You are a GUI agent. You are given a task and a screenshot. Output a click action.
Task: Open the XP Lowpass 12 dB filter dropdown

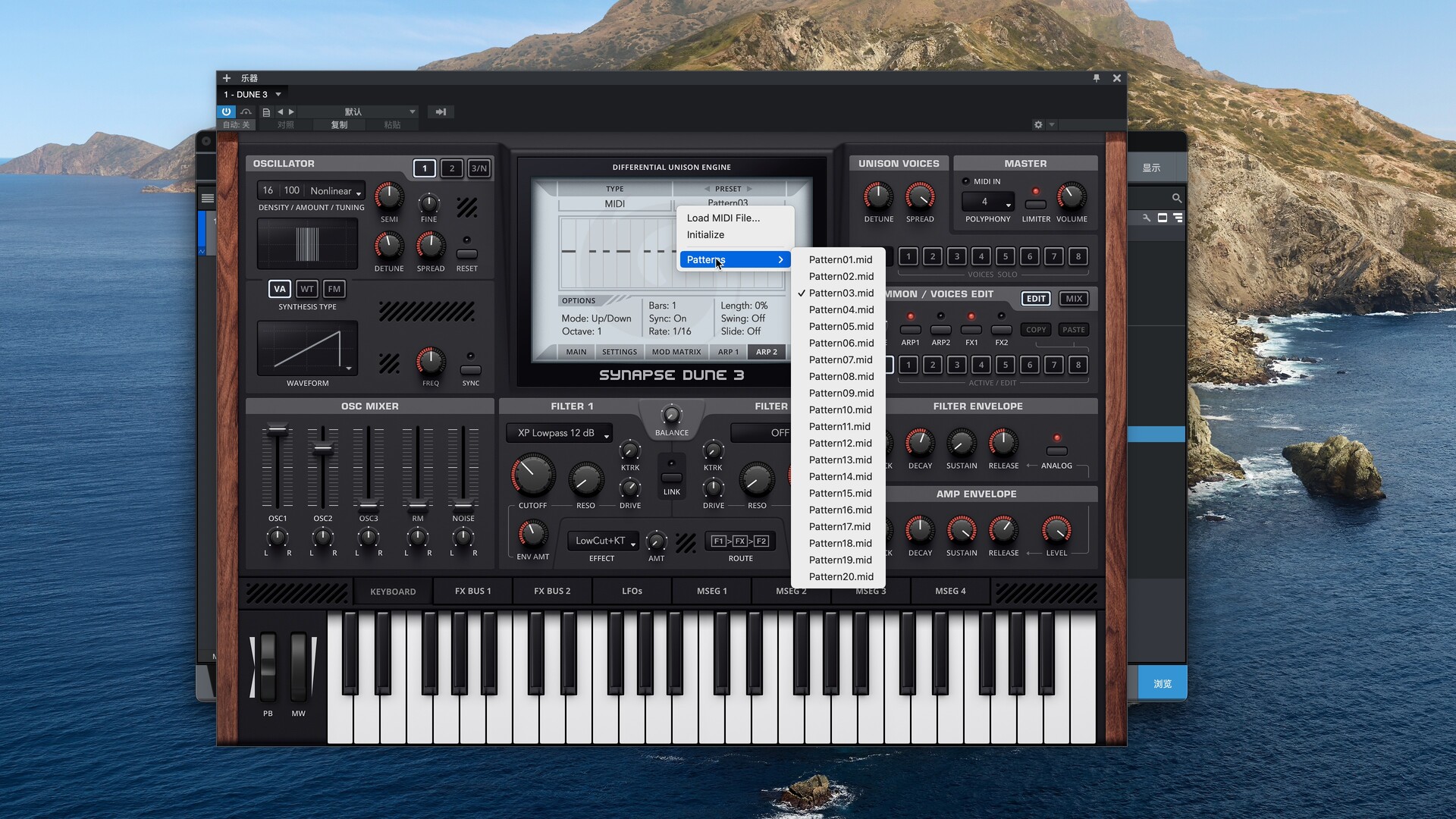point(560,433)
